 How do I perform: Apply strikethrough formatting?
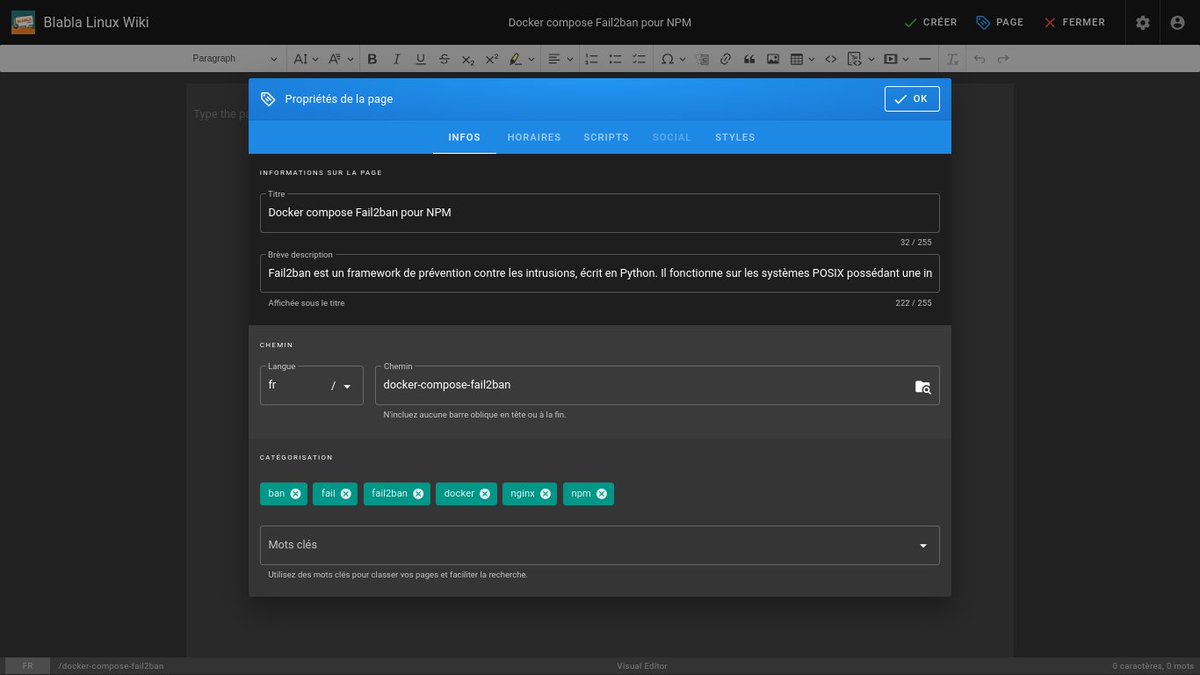444,59
